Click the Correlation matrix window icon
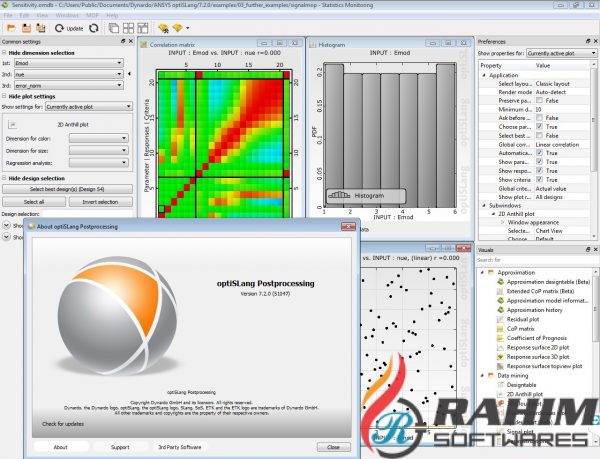This screenshot has height=459, width=600. [x=144, y=45]
